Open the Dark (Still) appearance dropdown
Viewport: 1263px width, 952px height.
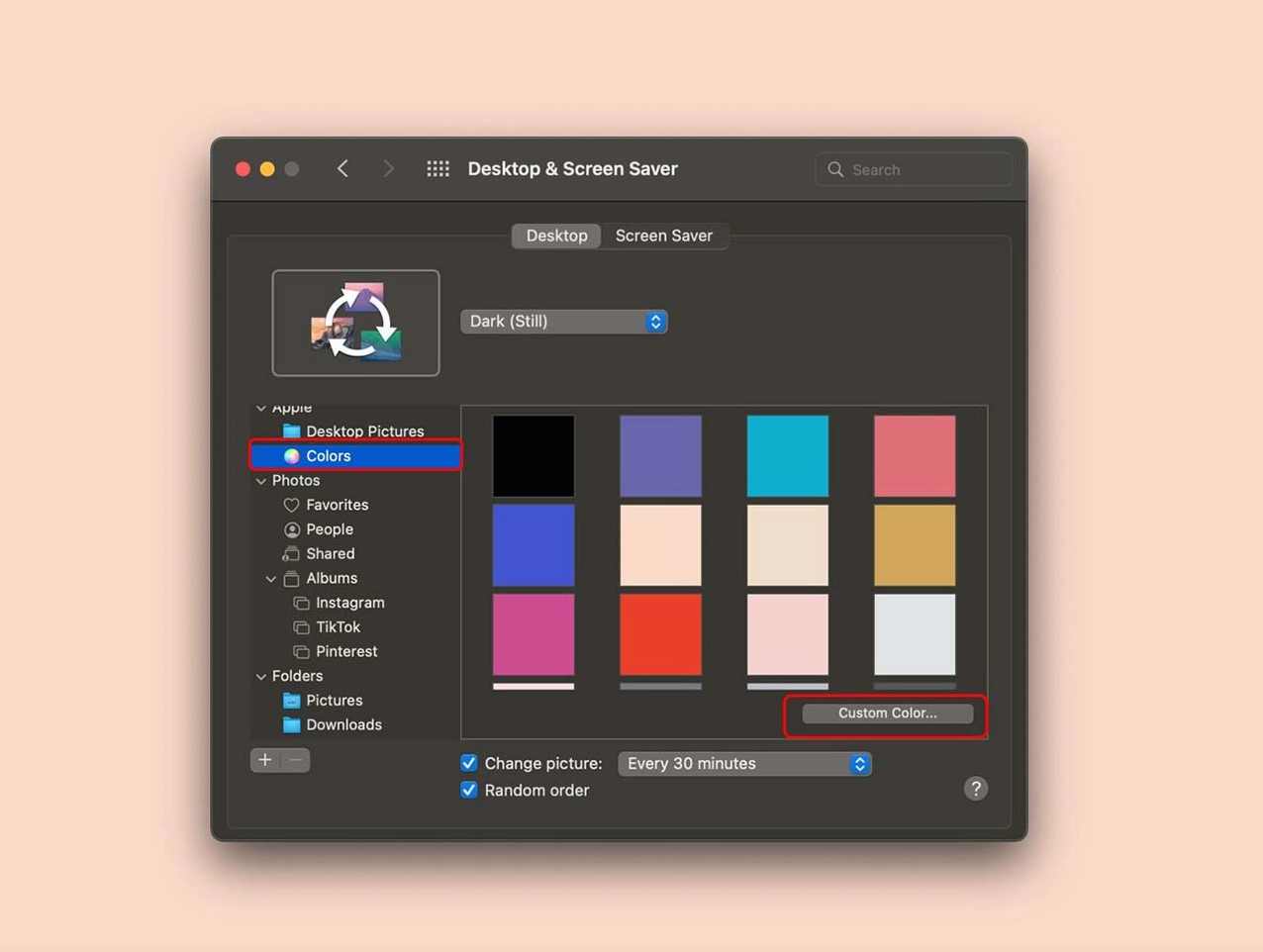tap(564, 322)
